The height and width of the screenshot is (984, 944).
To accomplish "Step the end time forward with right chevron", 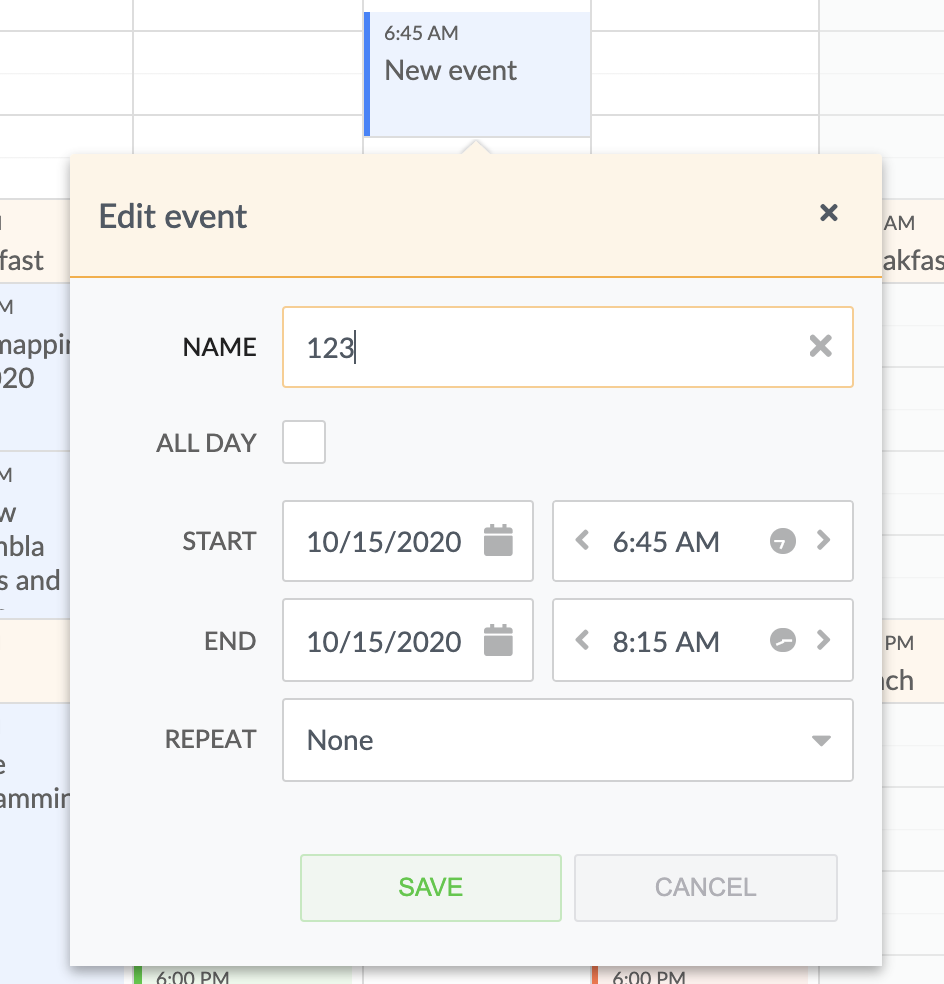I will click(824, 640).
